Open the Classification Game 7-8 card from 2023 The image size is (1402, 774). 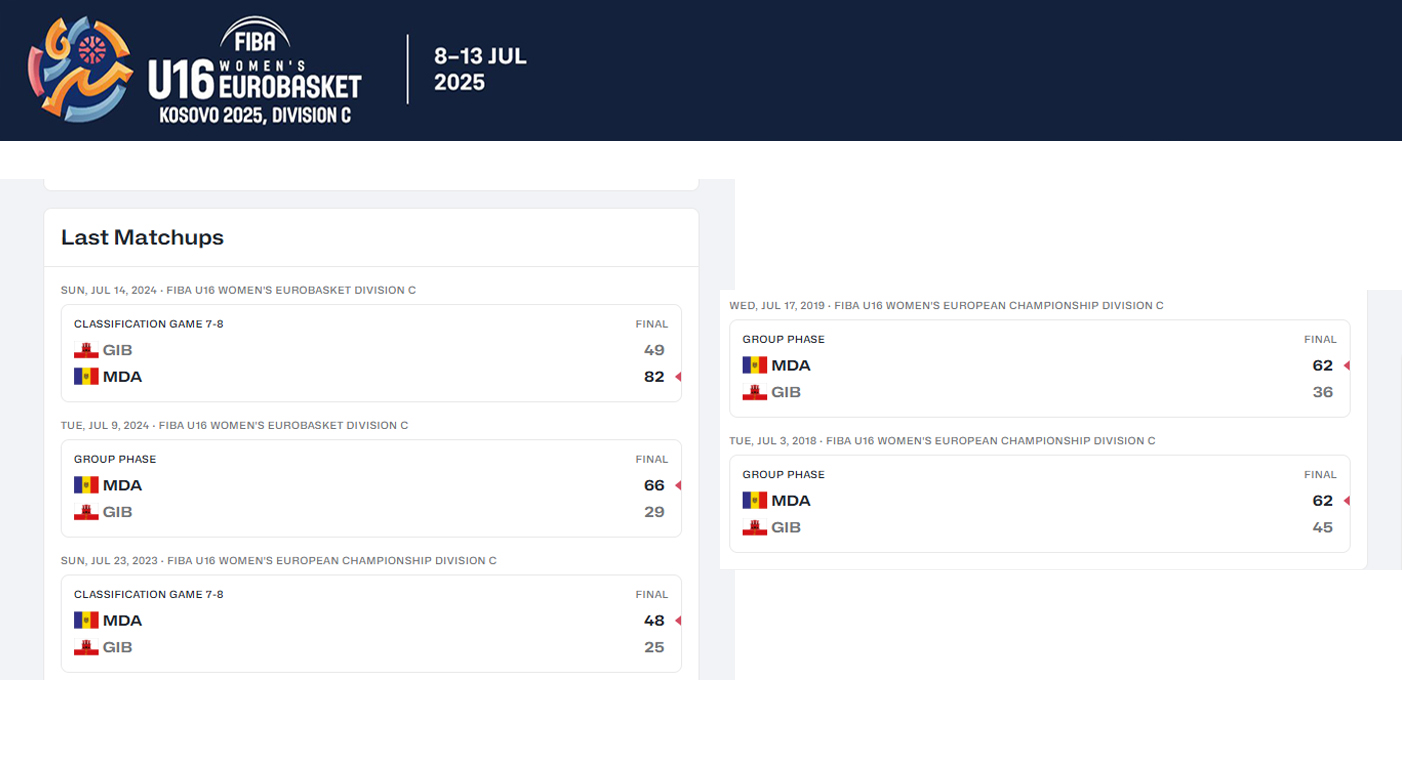tap(371, 622)
